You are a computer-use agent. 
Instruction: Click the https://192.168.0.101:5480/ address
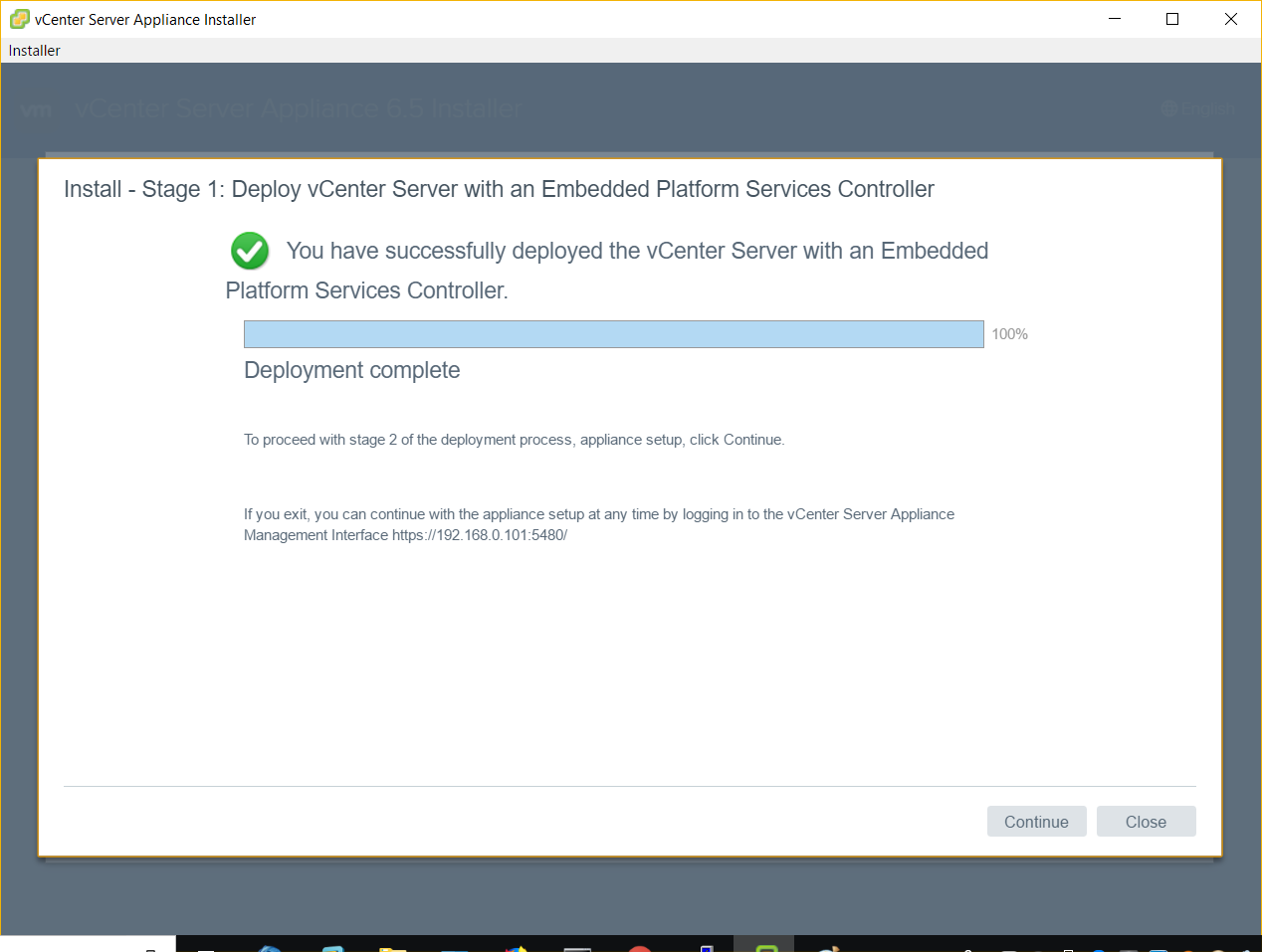click(480, 535)
